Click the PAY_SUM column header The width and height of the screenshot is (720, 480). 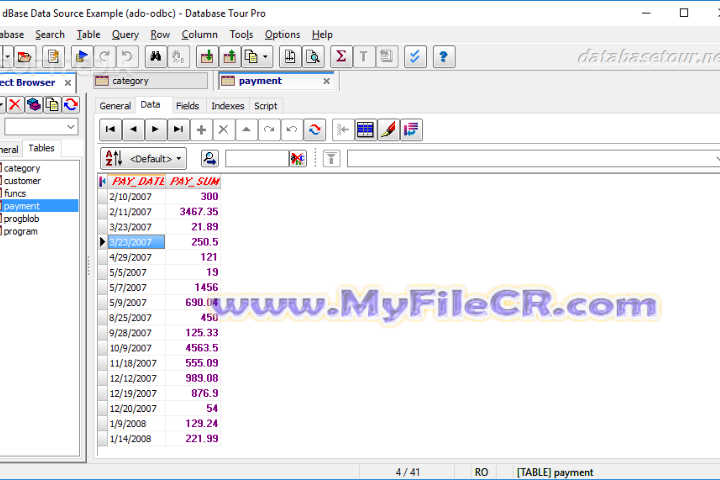click(193, 181)
